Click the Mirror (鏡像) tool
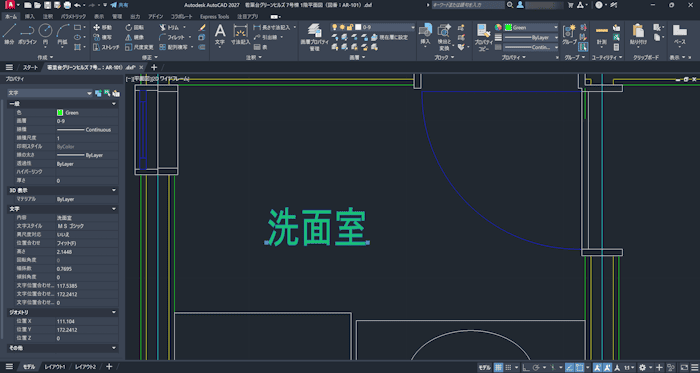 (x=135, y=37)
